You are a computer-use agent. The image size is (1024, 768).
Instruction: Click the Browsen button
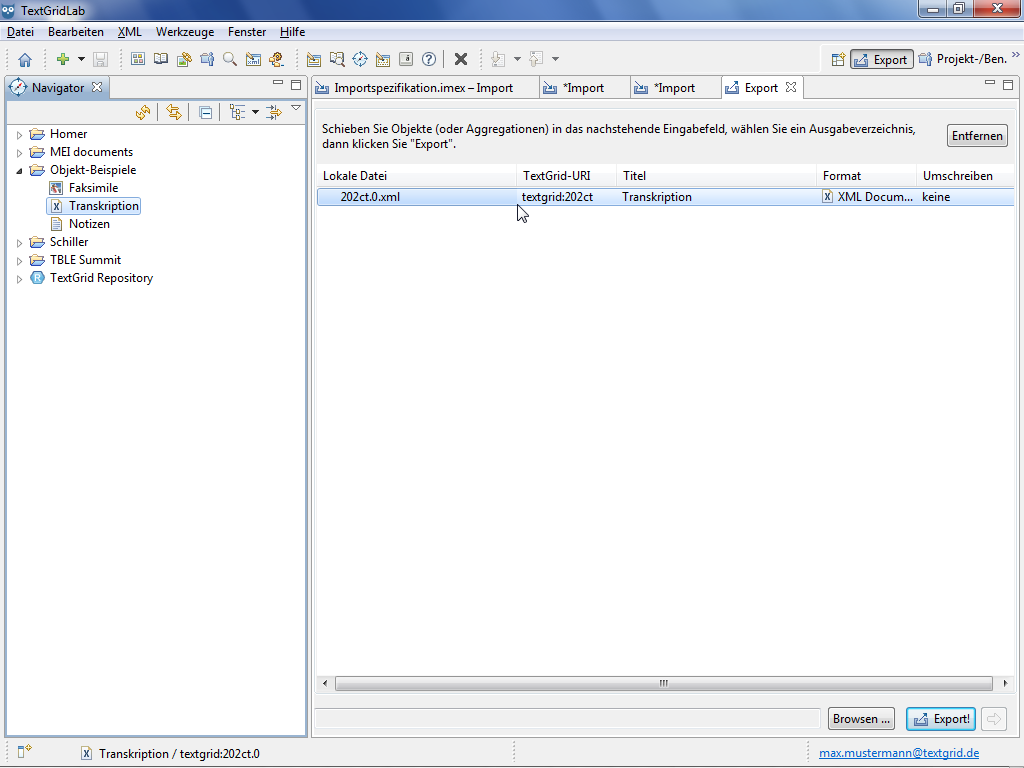(860, 719)
